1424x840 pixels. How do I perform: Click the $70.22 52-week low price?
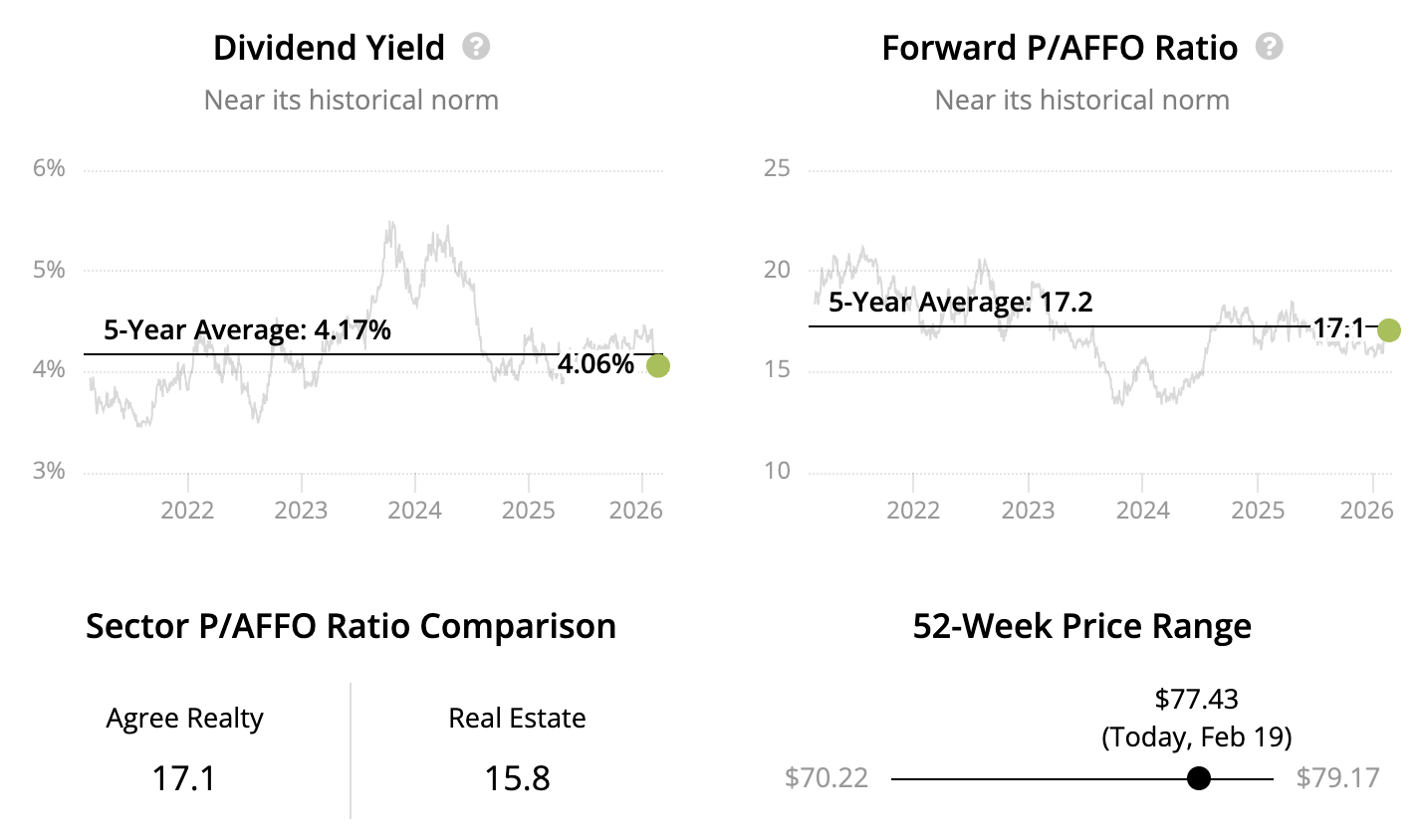click(x=827, y=777)
